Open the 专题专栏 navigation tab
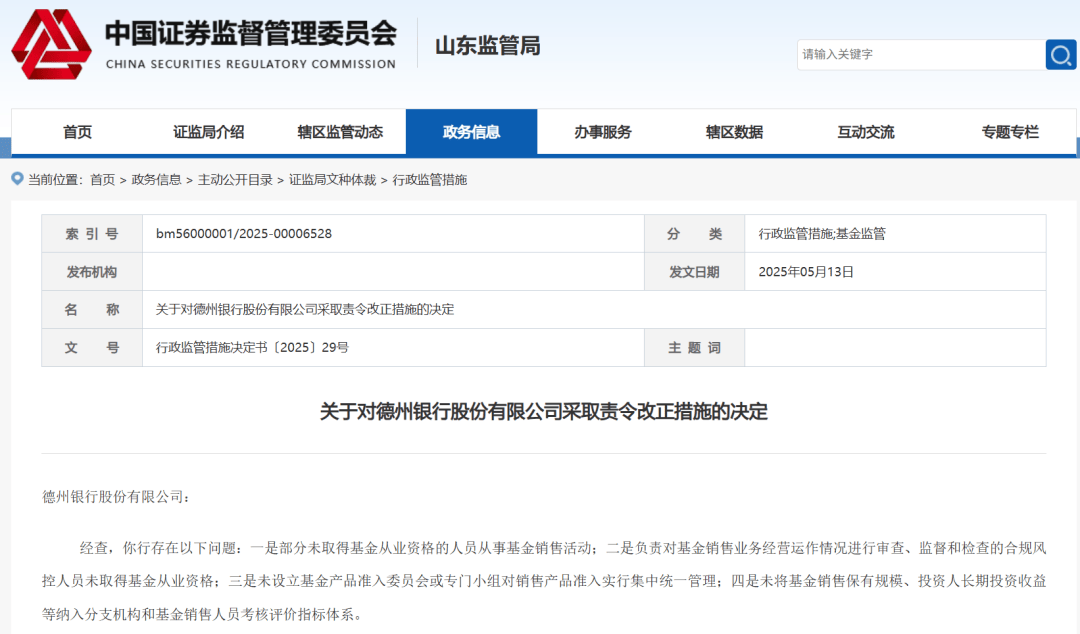This screenshot has width=1080, height=634. tap(1010, 132)
